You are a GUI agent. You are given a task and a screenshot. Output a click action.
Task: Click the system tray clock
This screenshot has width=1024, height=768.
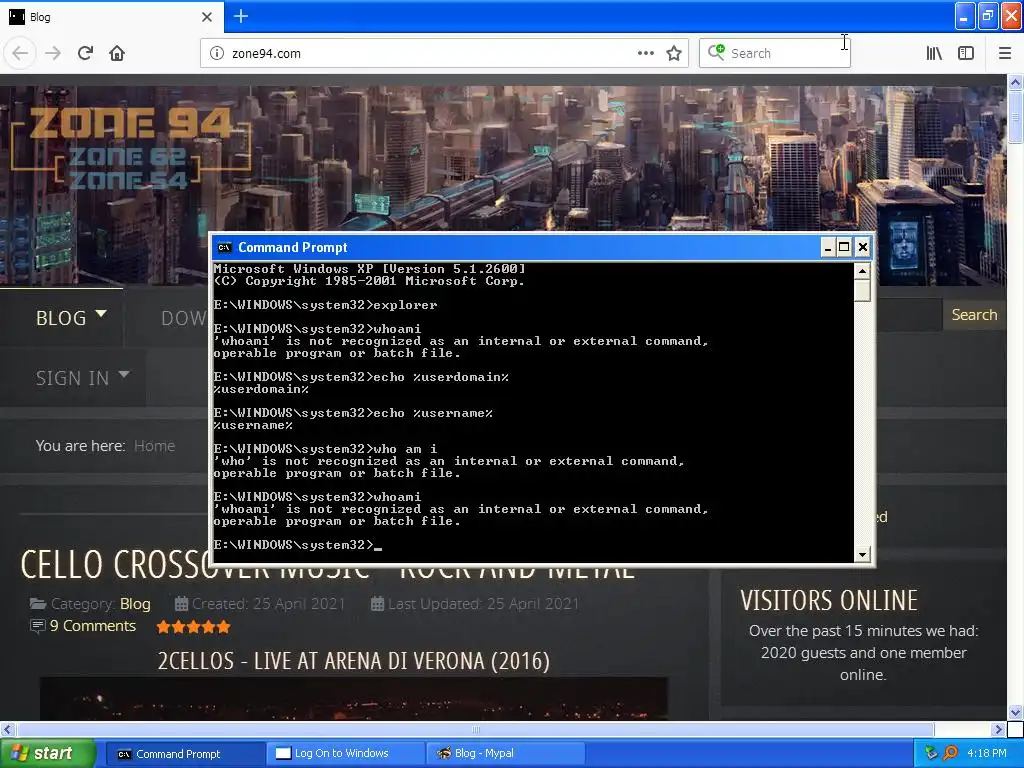click(x=986, y=754)
